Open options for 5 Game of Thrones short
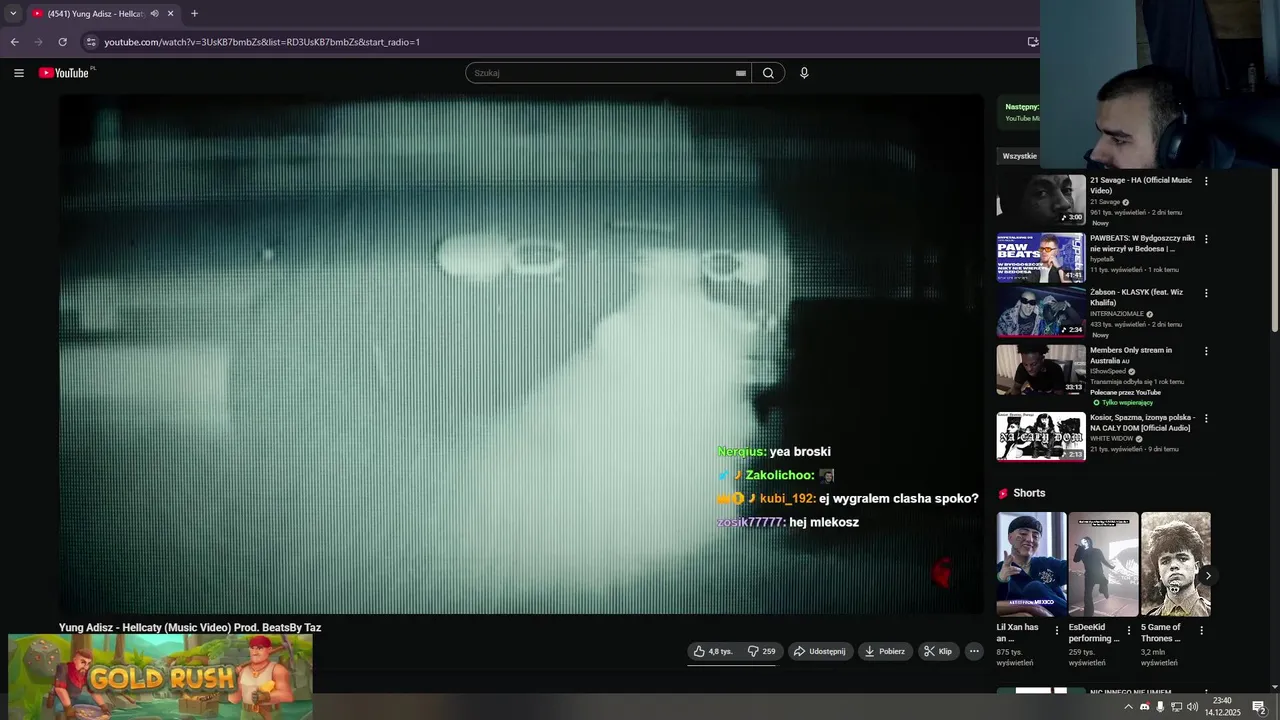This screenshot has height=720, width=1280. (x=1201, y=631)
